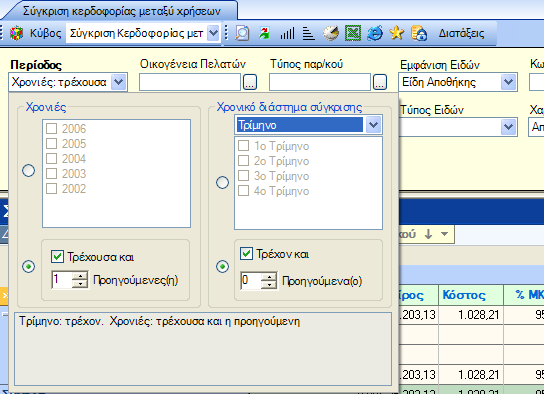Select the Τρέχουσα και radio button
Viewport: 544px width, 394px height.
coord(28,266)
